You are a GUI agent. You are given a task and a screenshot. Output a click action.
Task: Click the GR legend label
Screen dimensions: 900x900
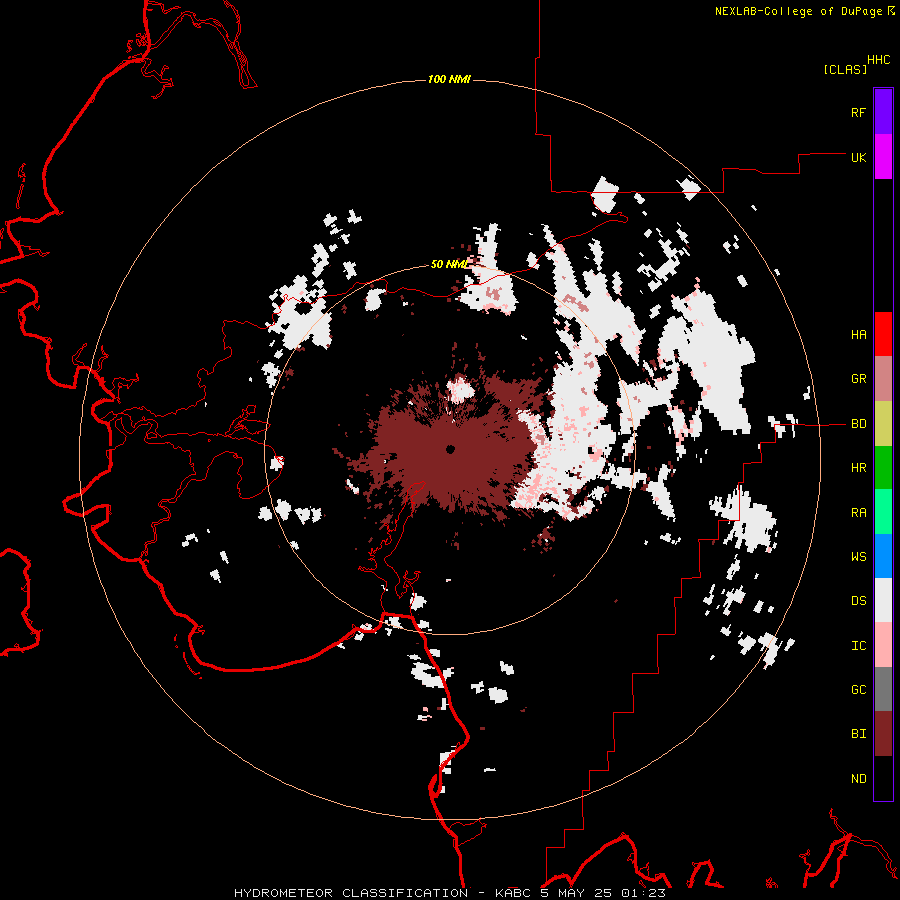pos(858,379)
